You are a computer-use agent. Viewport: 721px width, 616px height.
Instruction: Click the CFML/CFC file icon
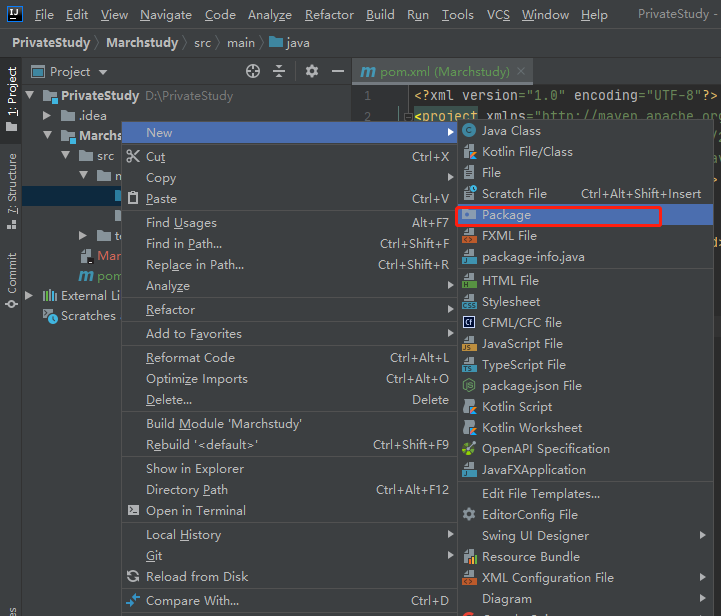click(469, 323)
